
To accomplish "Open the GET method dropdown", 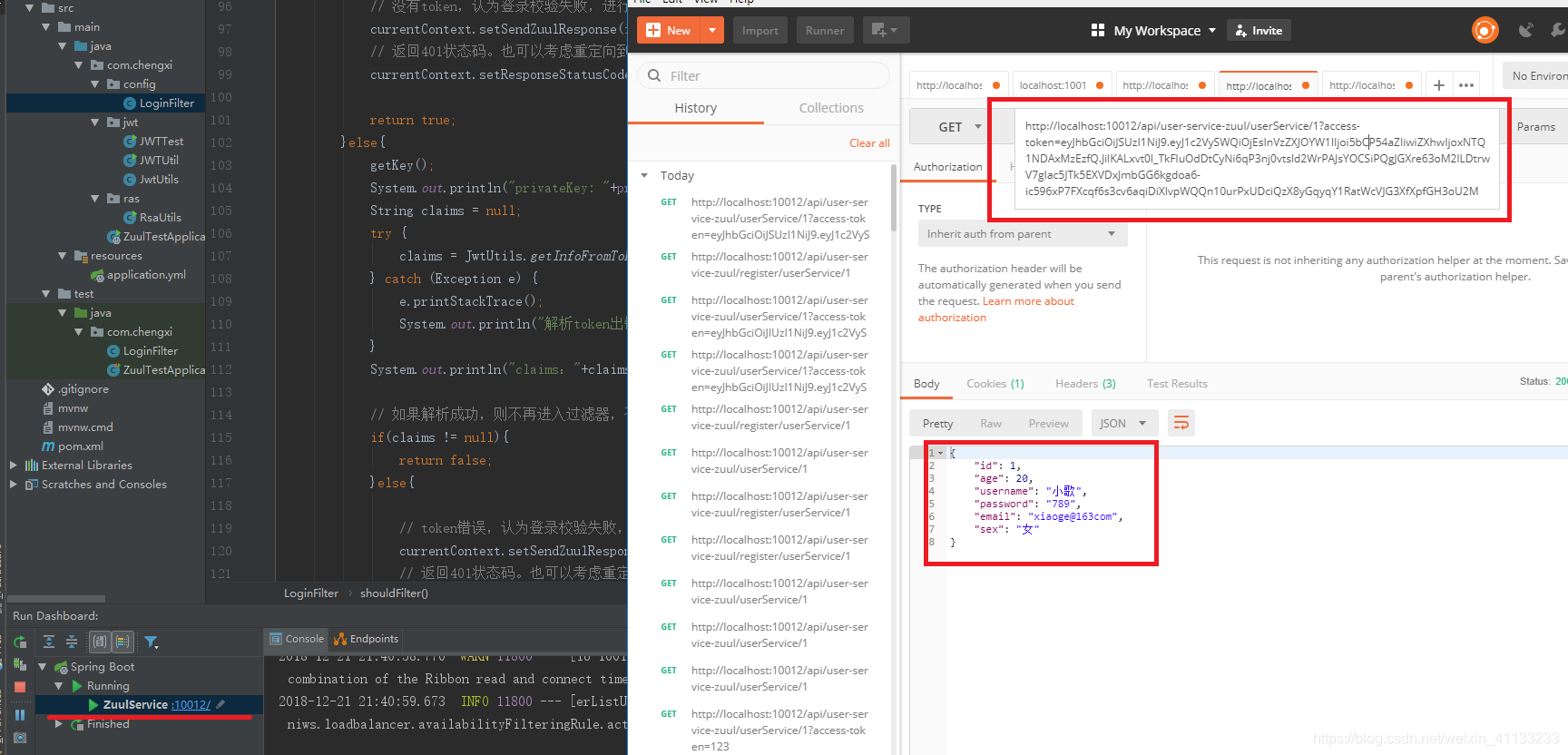I will point(959,127).
